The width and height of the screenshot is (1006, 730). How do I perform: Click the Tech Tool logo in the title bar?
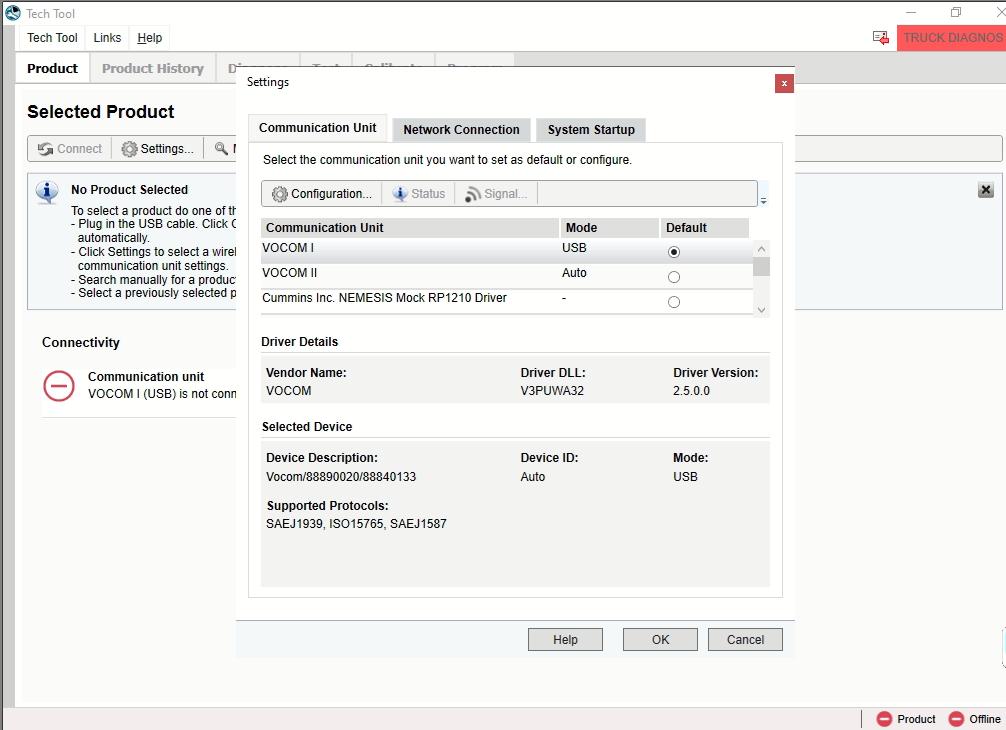point(13,13)
